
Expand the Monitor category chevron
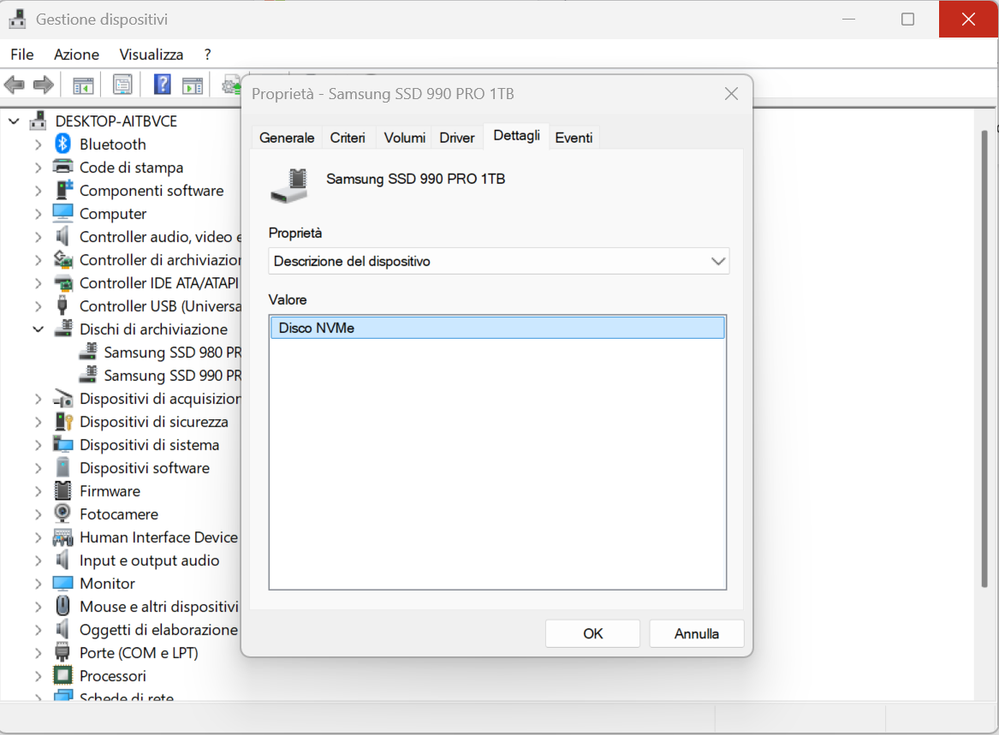point(38,583)
